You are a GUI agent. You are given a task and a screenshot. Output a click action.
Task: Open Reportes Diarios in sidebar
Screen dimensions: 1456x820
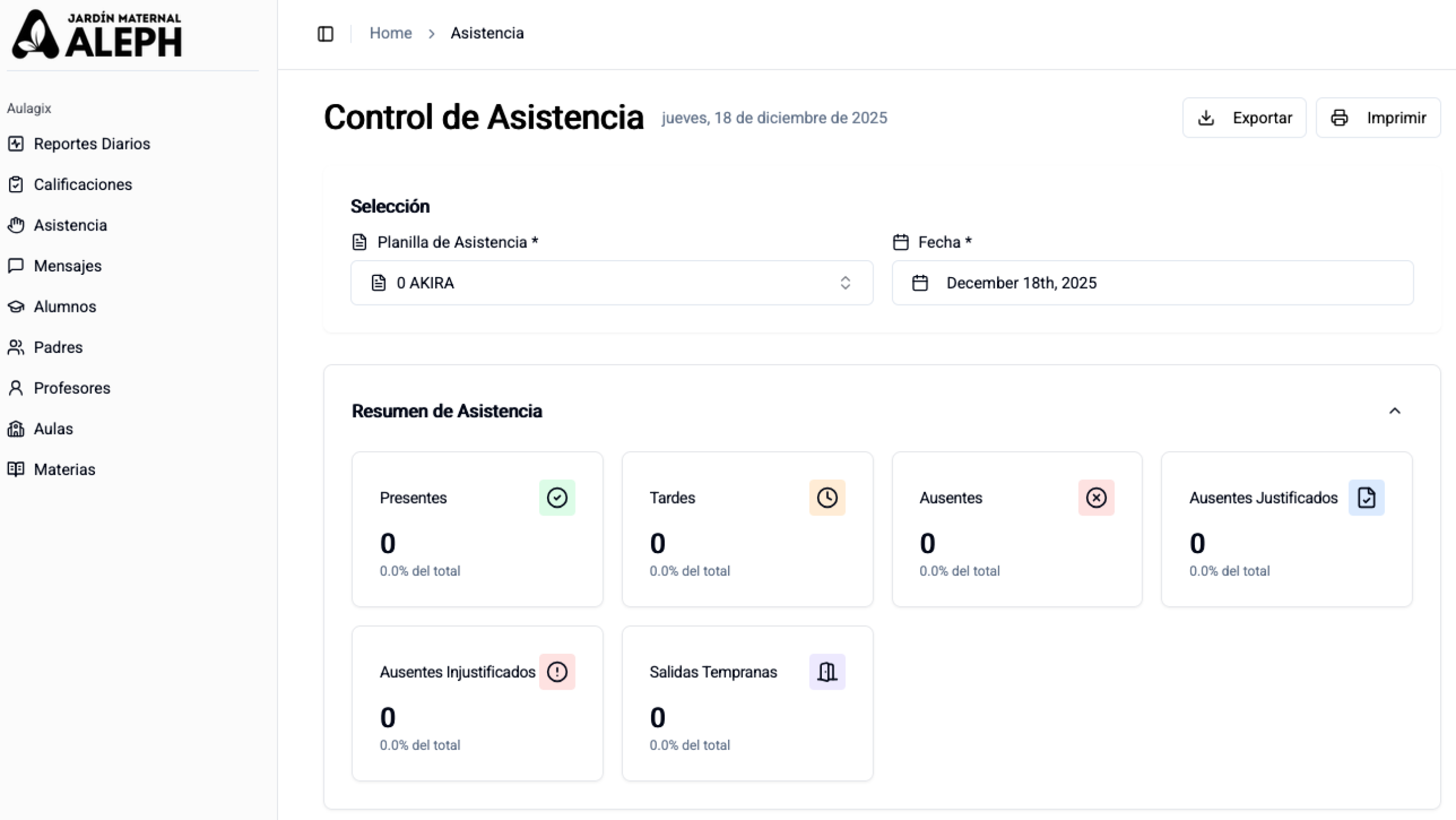(x=92, y=144)
